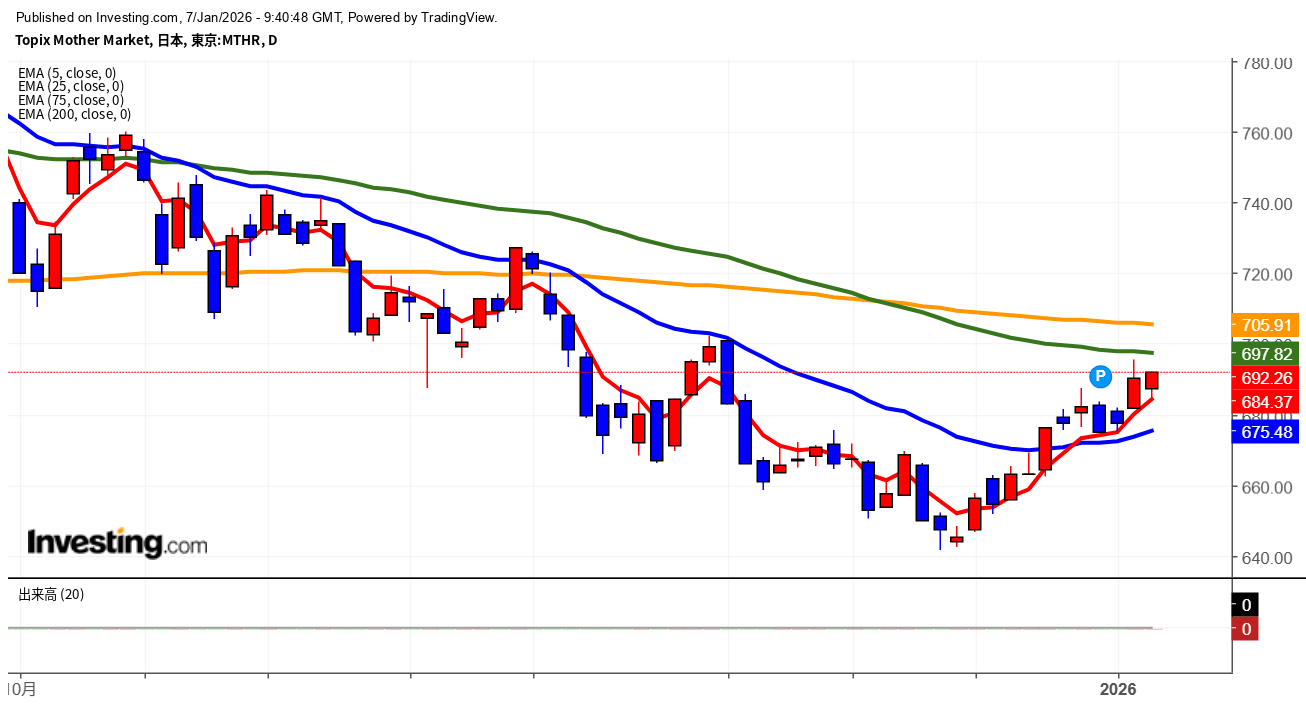The image size is (1306, 706).
Task: Click the 640.00 price axis label
Action: (1268, 558)
